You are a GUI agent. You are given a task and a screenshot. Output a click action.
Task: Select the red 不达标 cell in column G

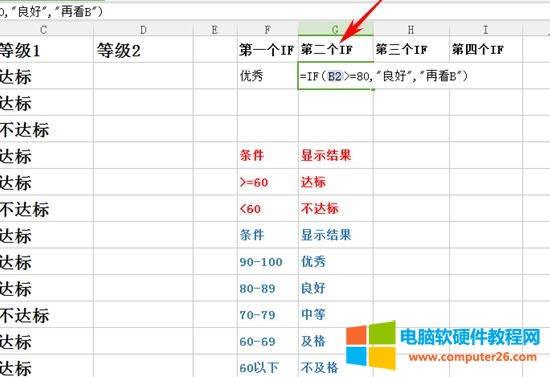(x=335, y=209)
